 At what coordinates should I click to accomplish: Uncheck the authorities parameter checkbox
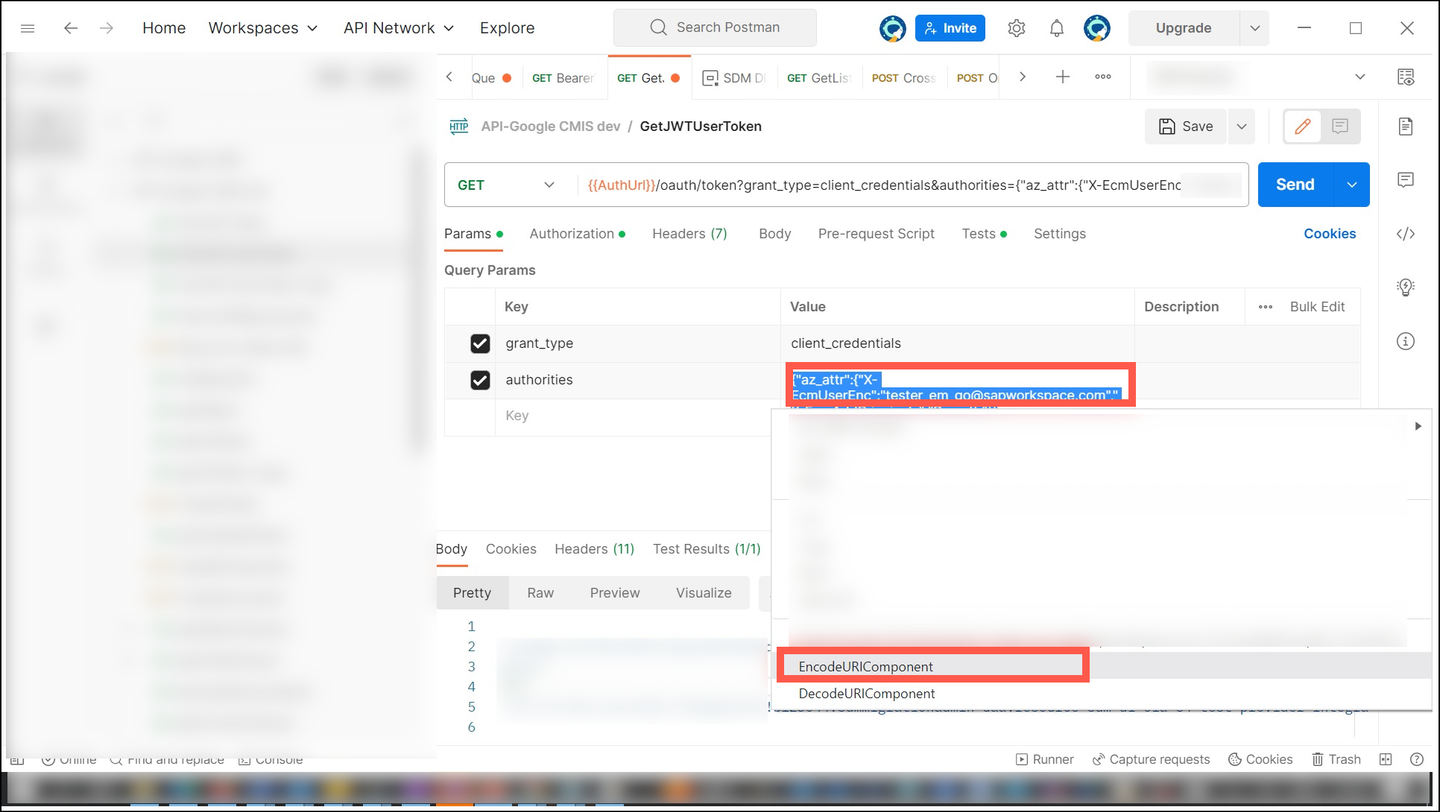(480, 380)
